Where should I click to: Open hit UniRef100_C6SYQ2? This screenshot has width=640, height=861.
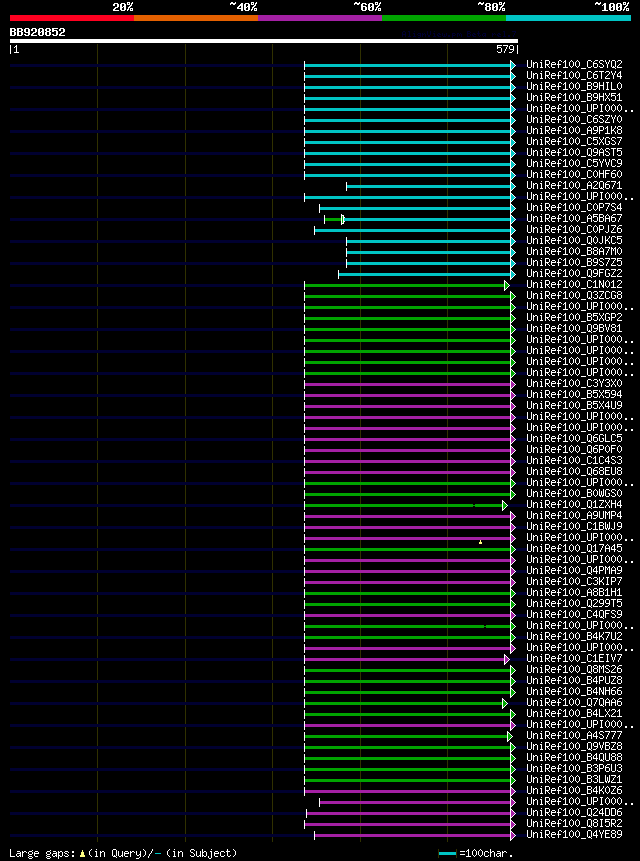pyautogui.click(x=574, y=65)
